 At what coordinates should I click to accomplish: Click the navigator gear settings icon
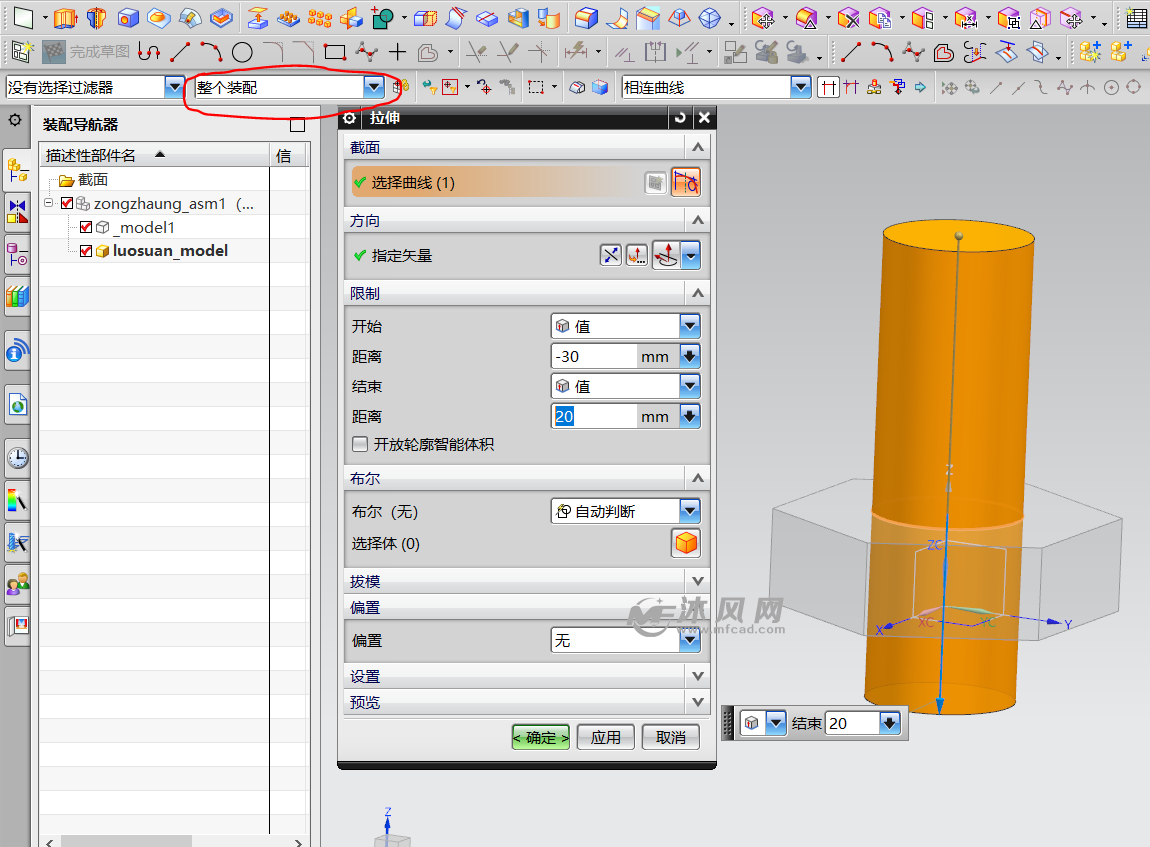point(15,120)
